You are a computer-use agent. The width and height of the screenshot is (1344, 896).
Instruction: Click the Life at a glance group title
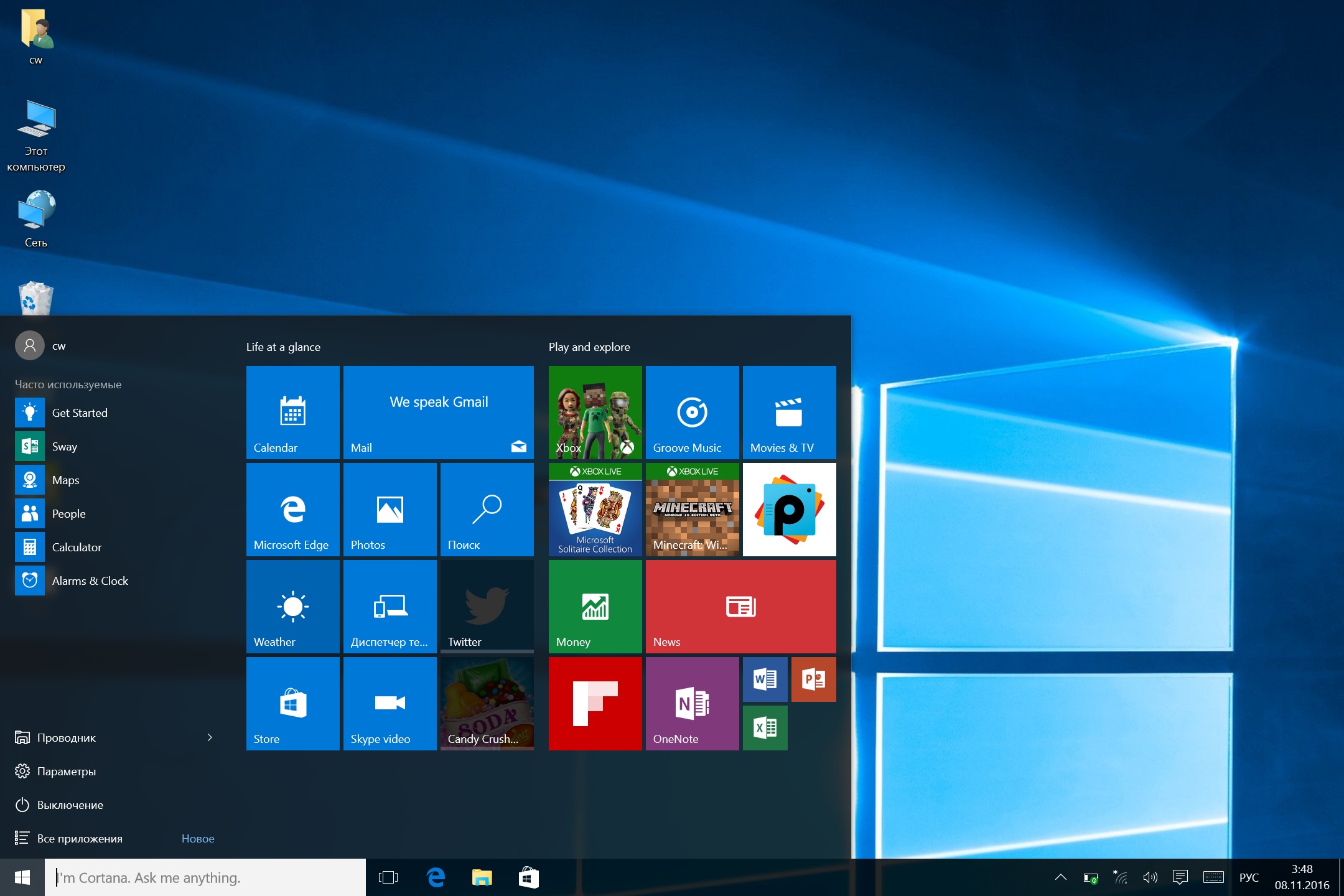[283, 347]
